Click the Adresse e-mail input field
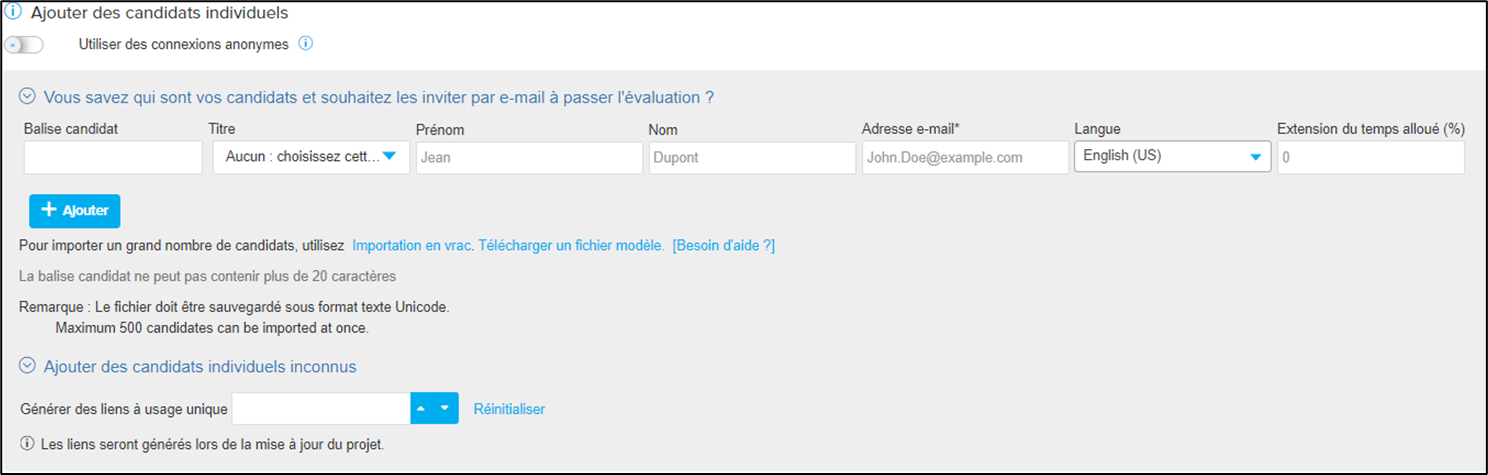Viewport: 1488px width, 475px height. point(965,157)
